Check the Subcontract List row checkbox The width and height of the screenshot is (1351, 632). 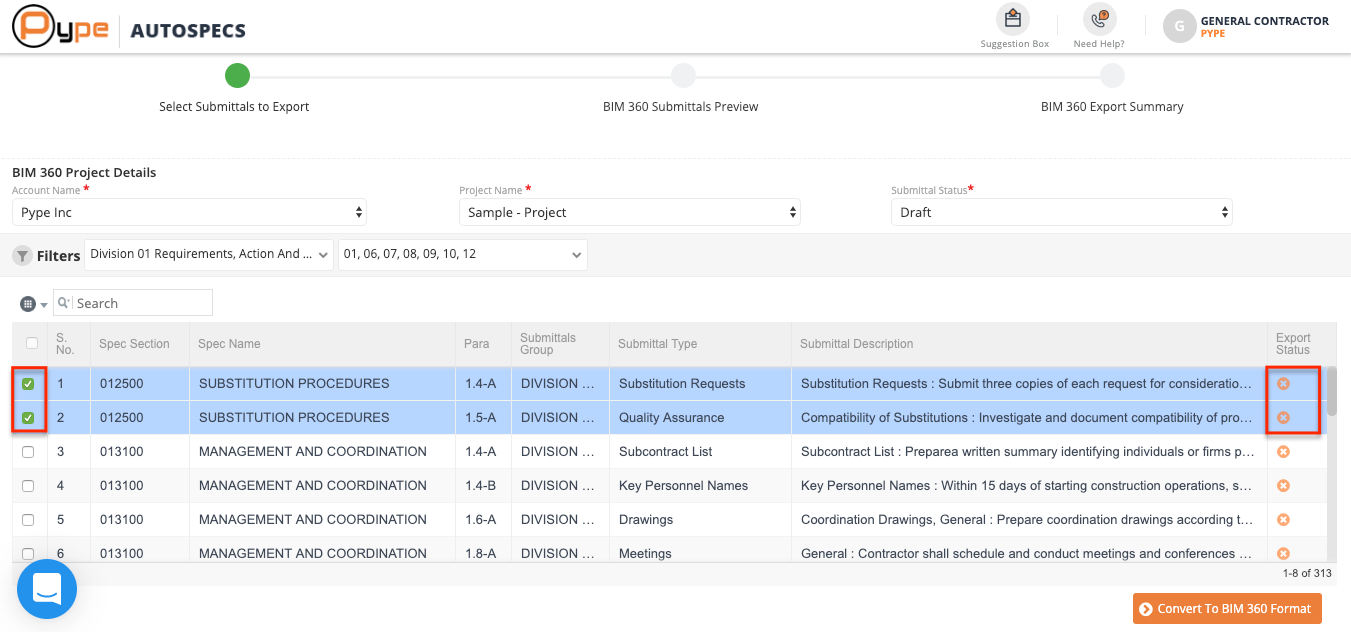28,452
